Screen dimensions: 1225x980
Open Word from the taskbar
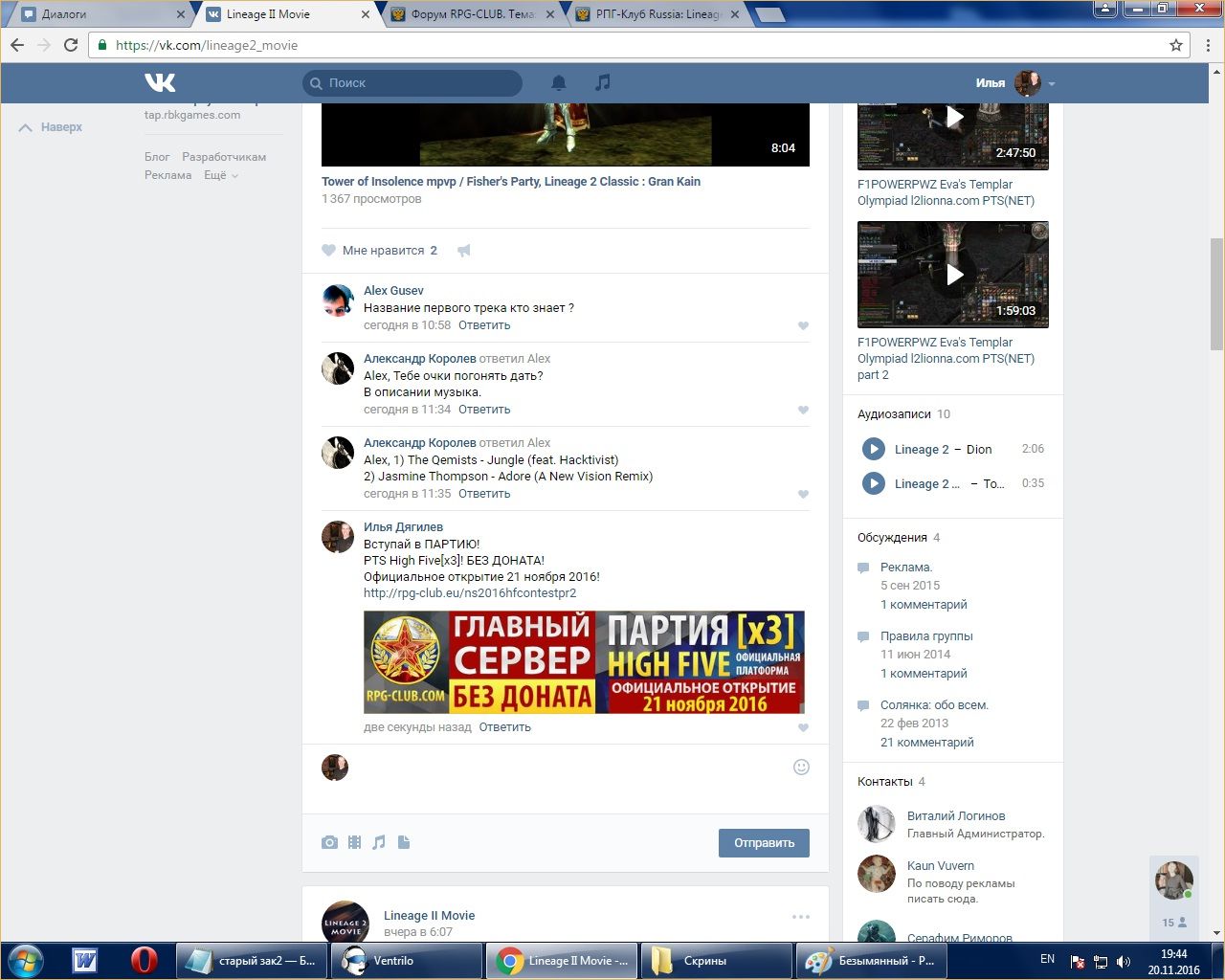coord(85,960)
